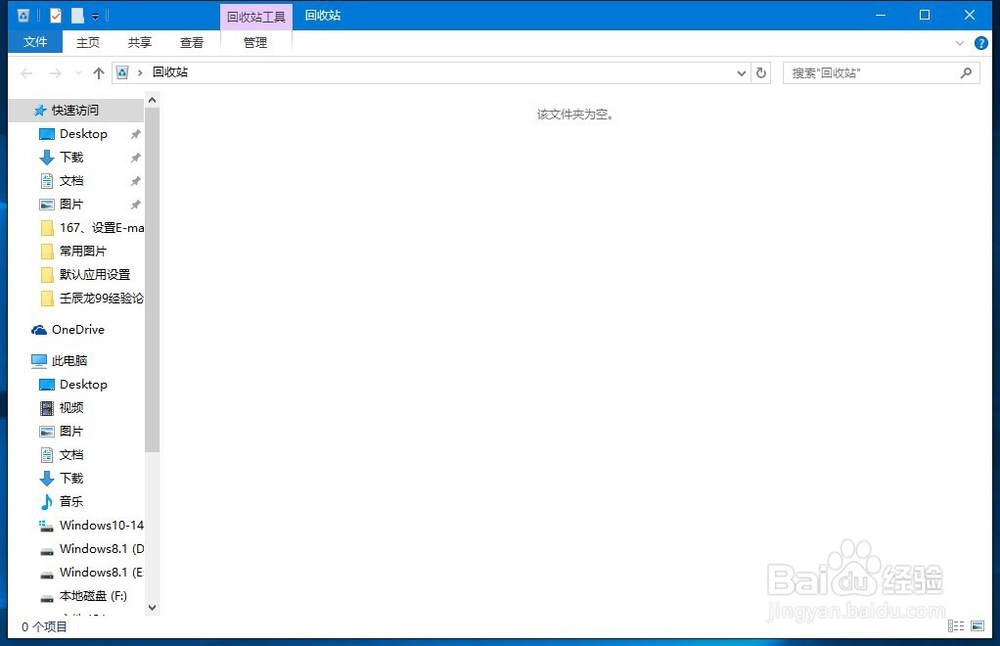Switch to large icons view in the status bar
Image resolution: width=1000 pixels, height=646 pixels.
tap(978, 625)
